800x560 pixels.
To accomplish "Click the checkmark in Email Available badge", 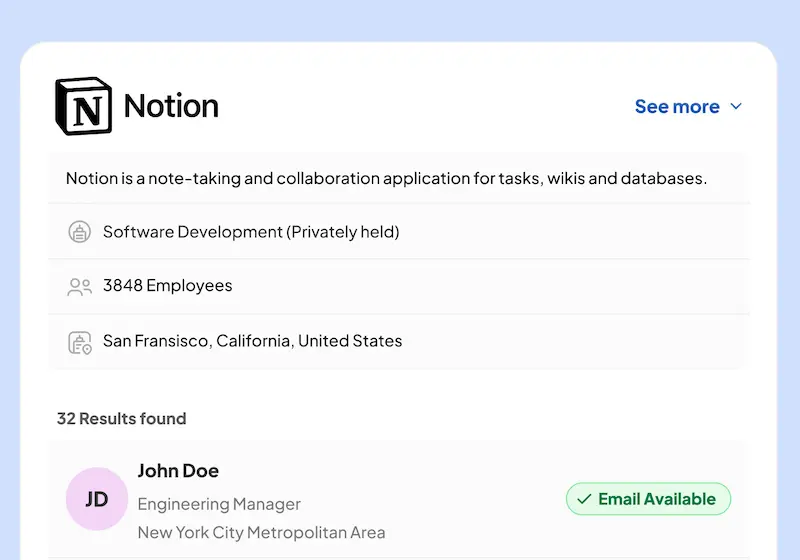I will tap(584, 499).
